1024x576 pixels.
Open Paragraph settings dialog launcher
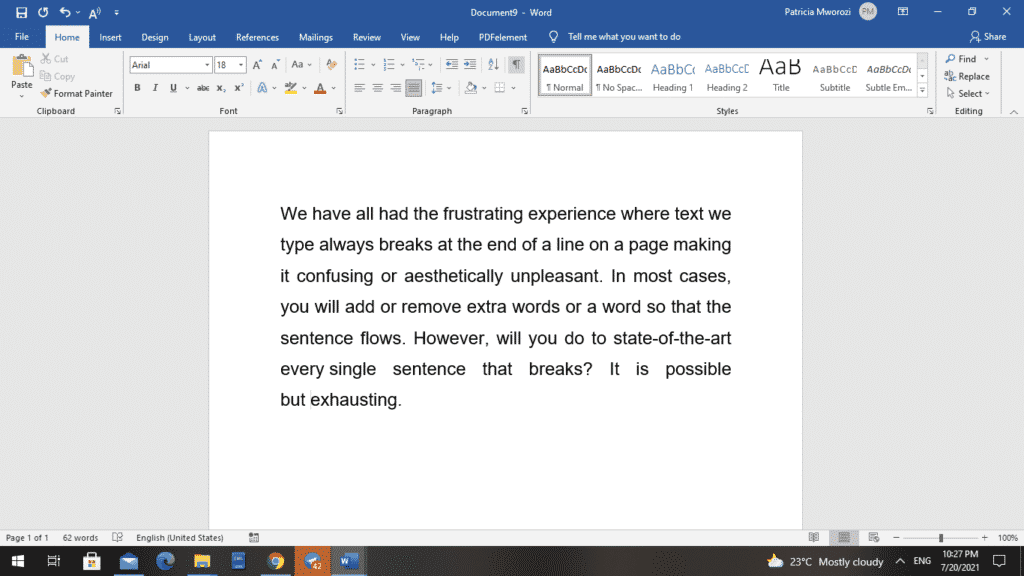524,112
